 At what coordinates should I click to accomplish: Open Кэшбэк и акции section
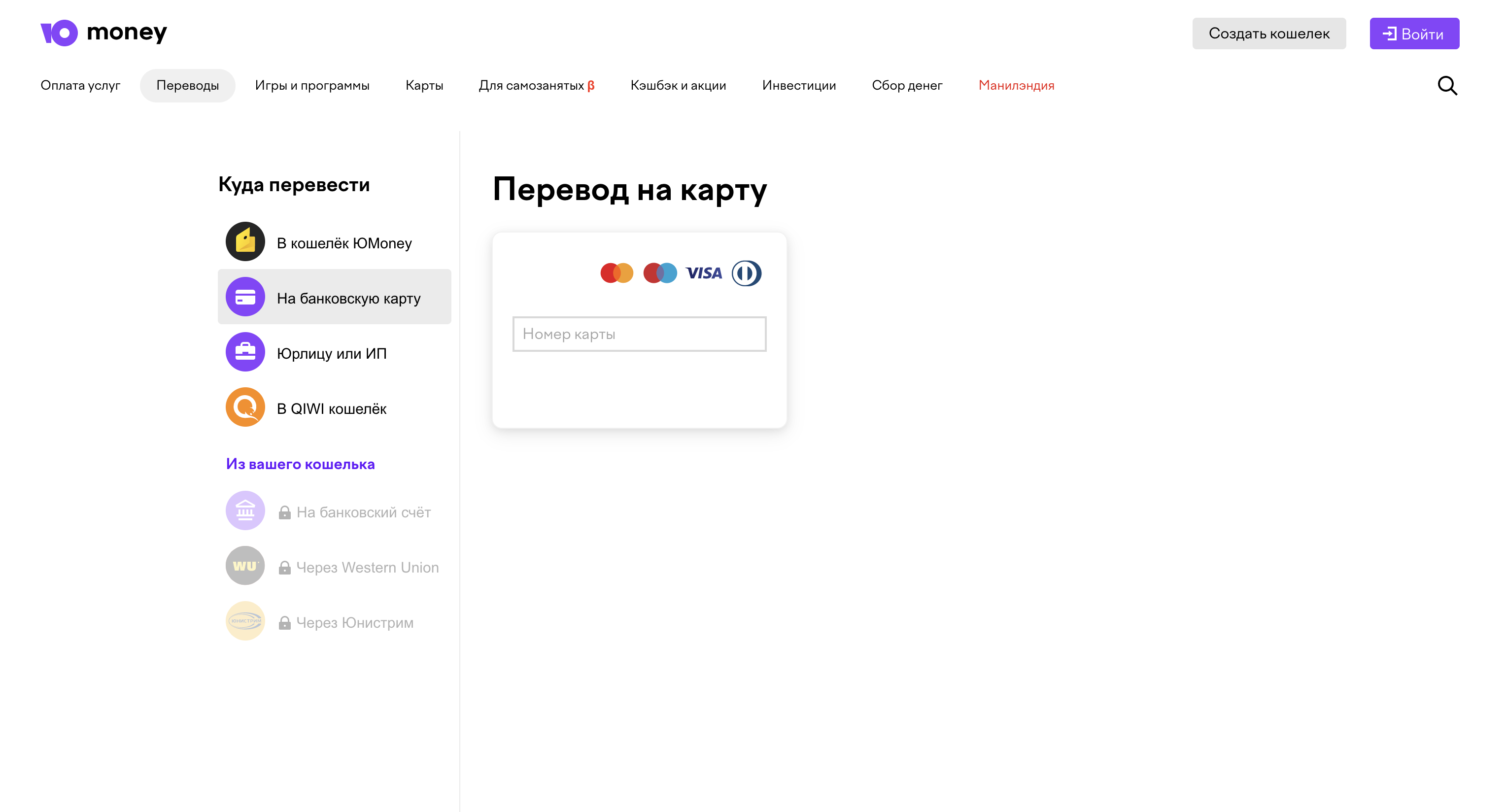[678, 85]
